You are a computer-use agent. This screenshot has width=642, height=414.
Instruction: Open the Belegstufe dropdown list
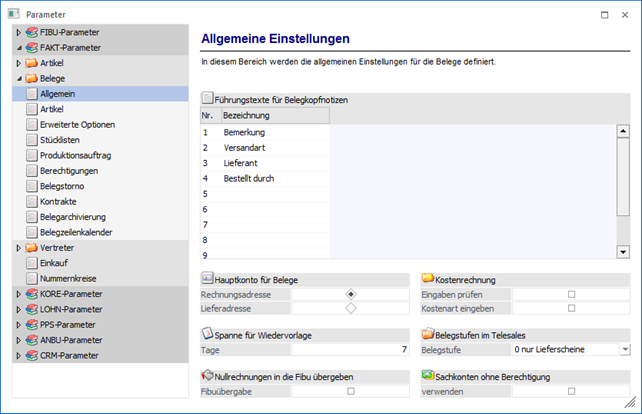(624, 349)
